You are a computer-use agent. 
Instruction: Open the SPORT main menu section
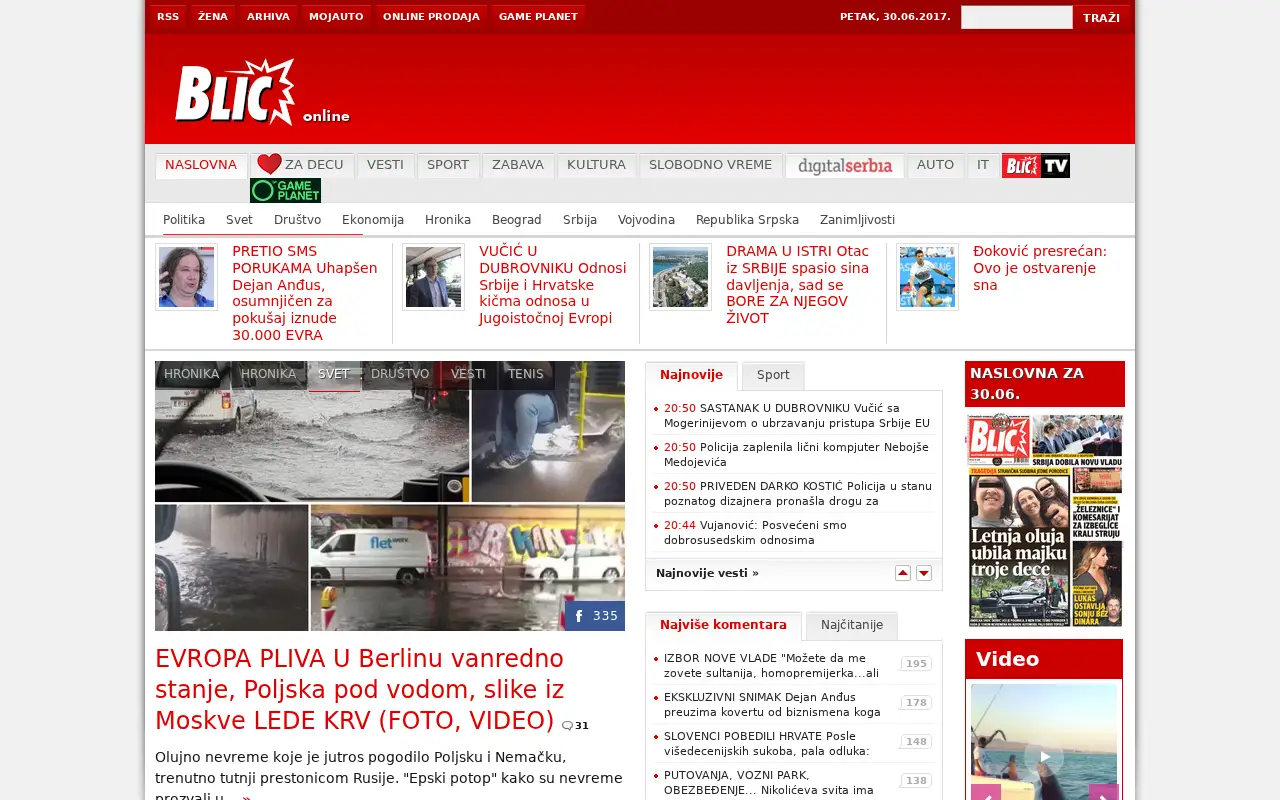pyautogui.click(x=448, y=165)
